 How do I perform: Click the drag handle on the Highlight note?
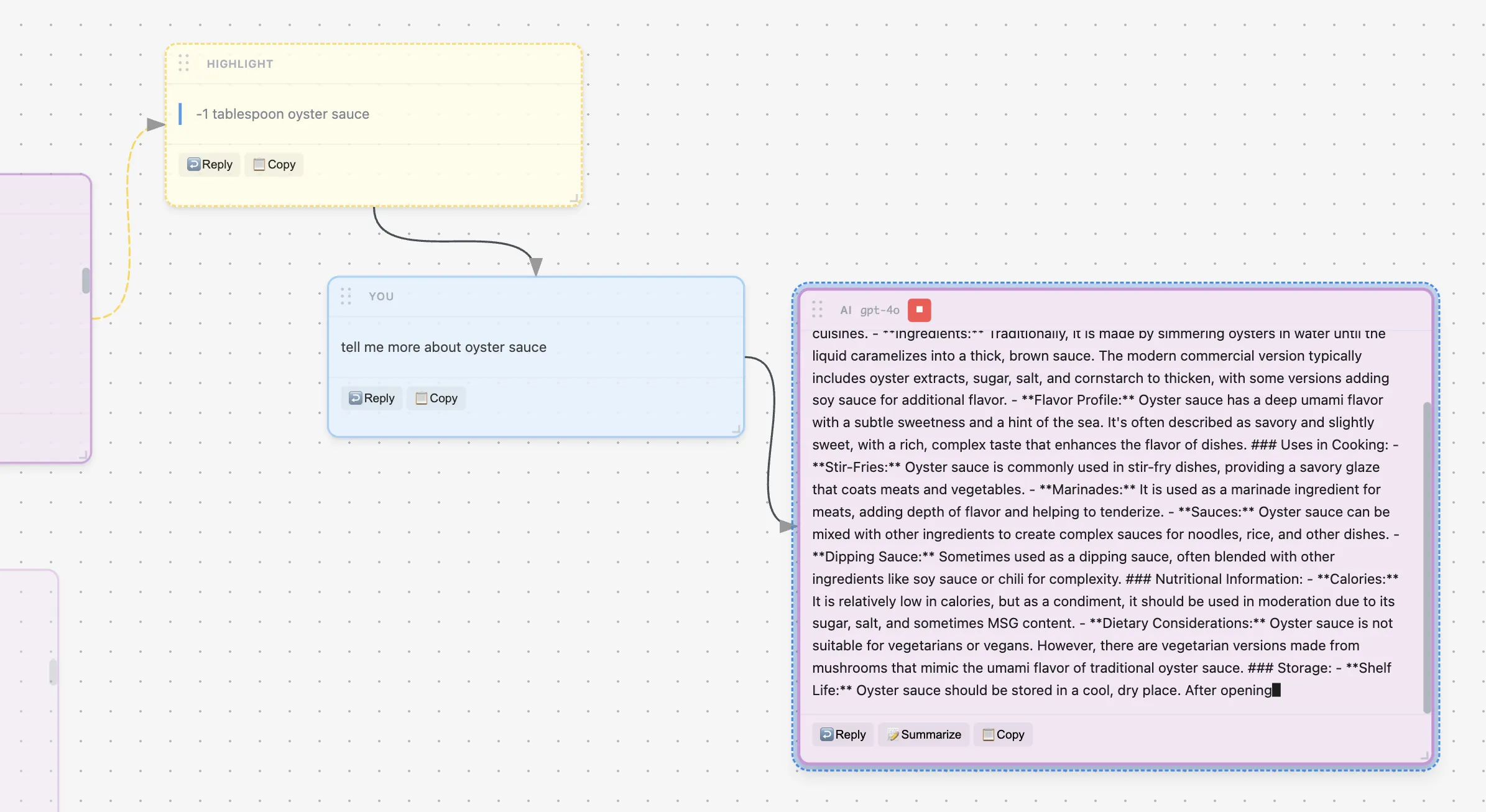point(183,63)
